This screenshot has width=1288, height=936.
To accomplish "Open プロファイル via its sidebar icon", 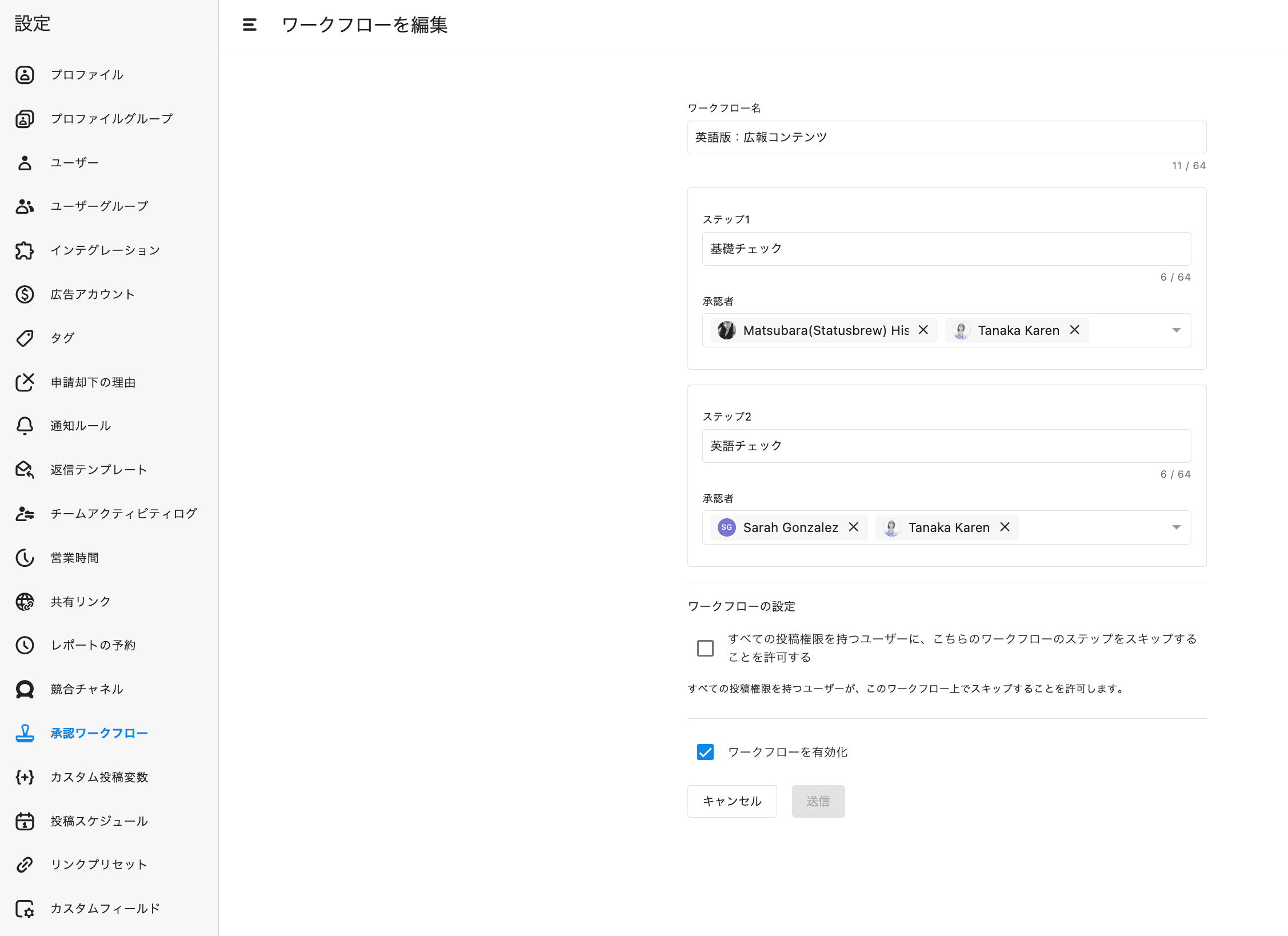I will point(25,75).
